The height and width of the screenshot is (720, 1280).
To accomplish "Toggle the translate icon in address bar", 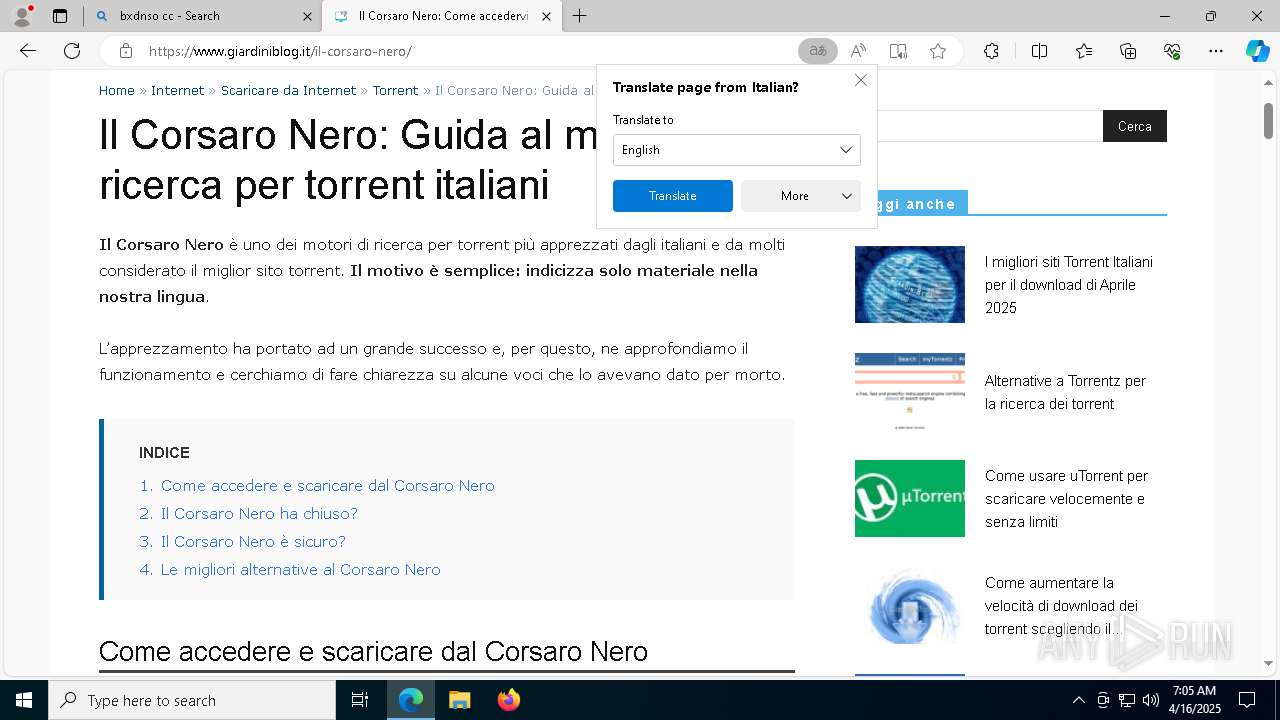I will point(818,51).
